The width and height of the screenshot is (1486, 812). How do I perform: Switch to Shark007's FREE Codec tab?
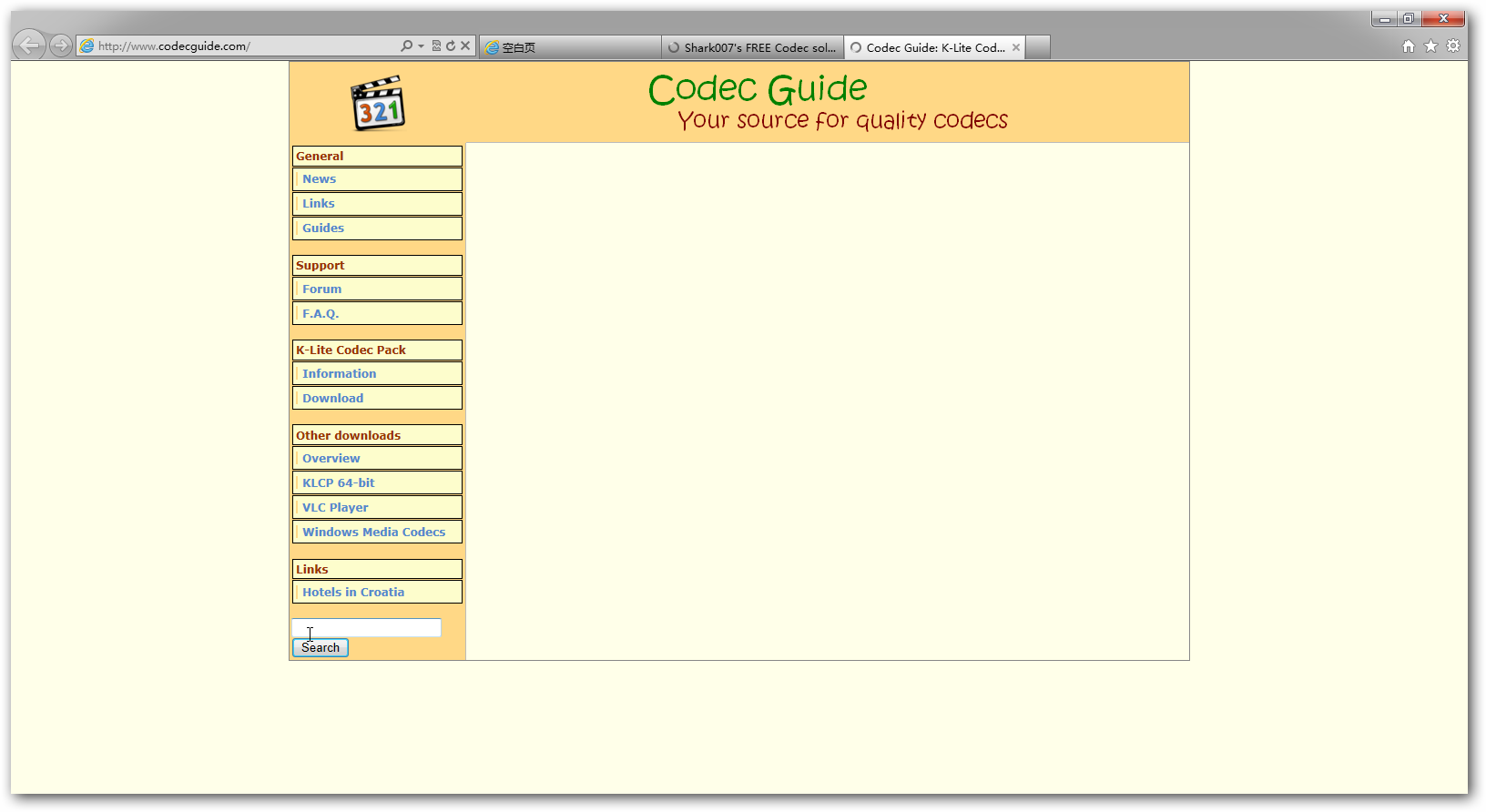752,47
